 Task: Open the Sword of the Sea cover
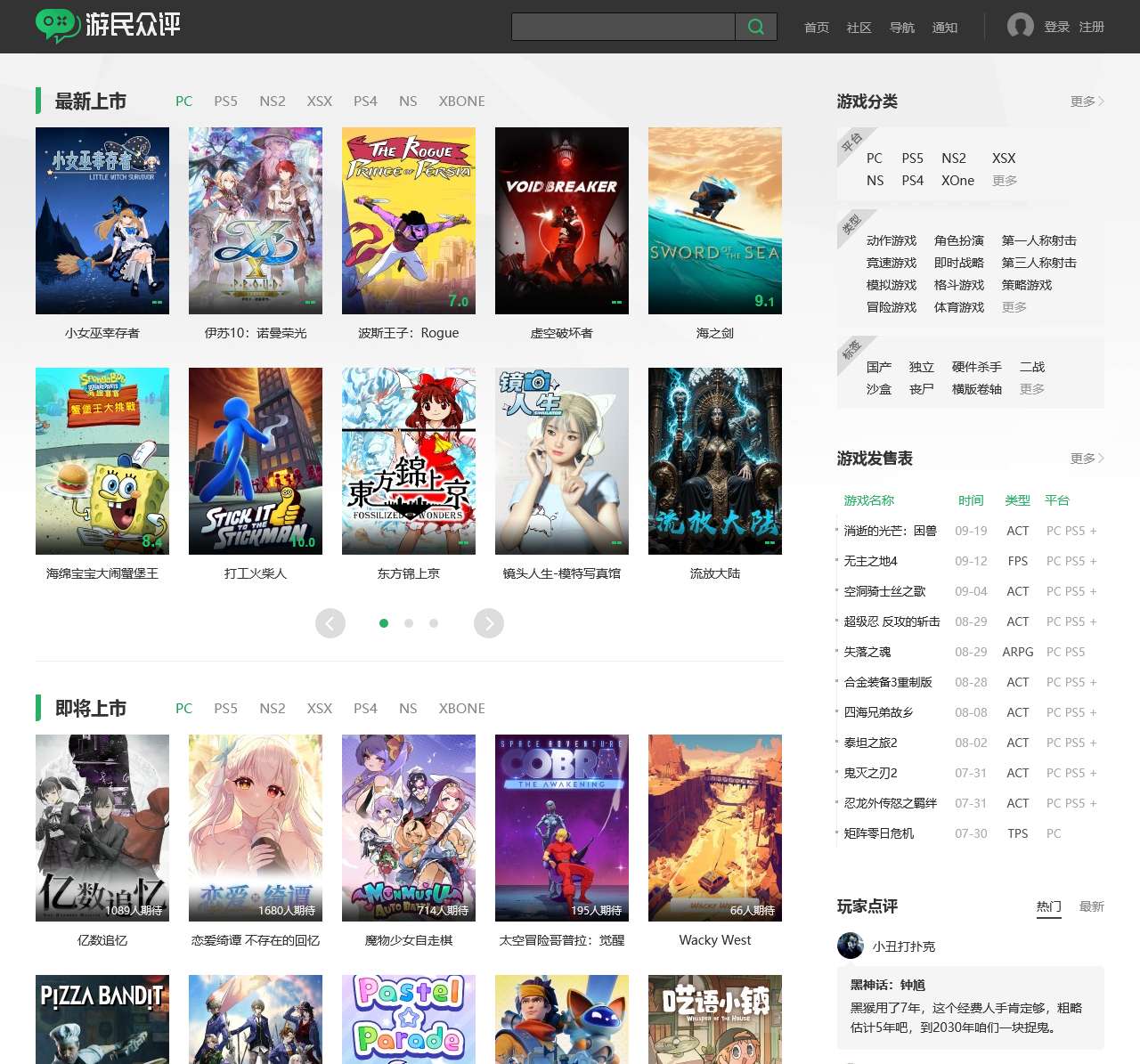pos(715,221)
